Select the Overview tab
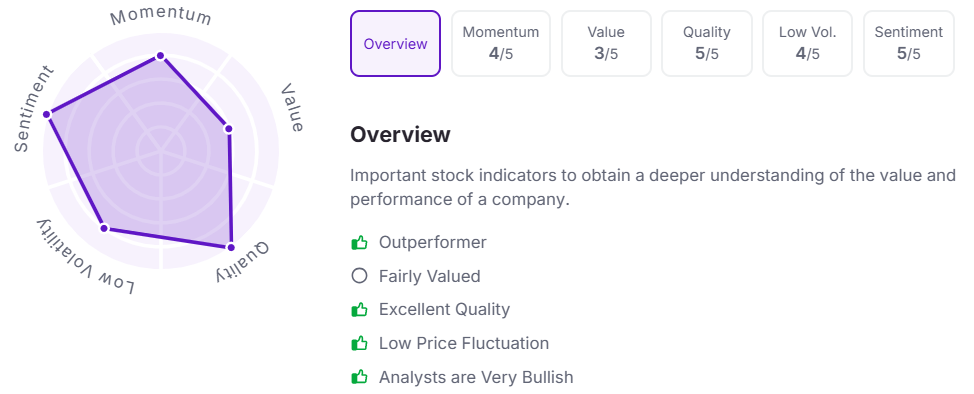Image resolution: width=974 pixels, height=394 pixels. [x=395, y=44]
